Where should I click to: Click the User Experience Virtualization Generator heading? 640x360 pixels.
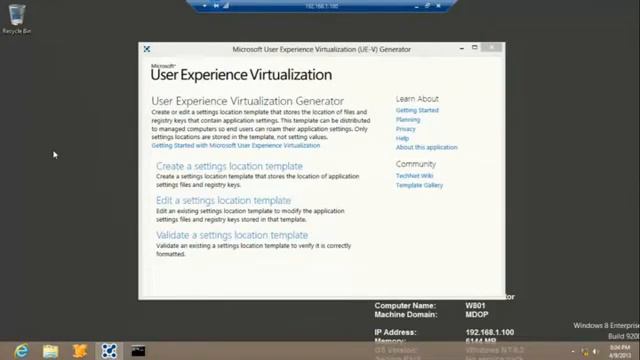247,101
